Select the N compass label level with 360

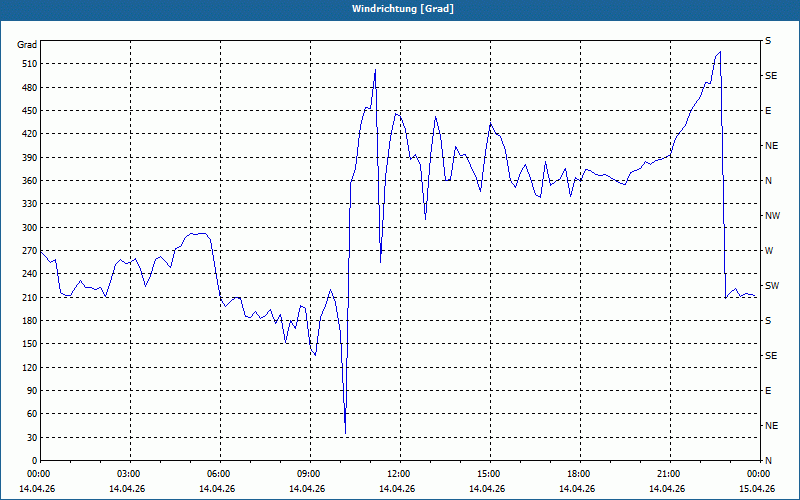click(x=768, y=181)
